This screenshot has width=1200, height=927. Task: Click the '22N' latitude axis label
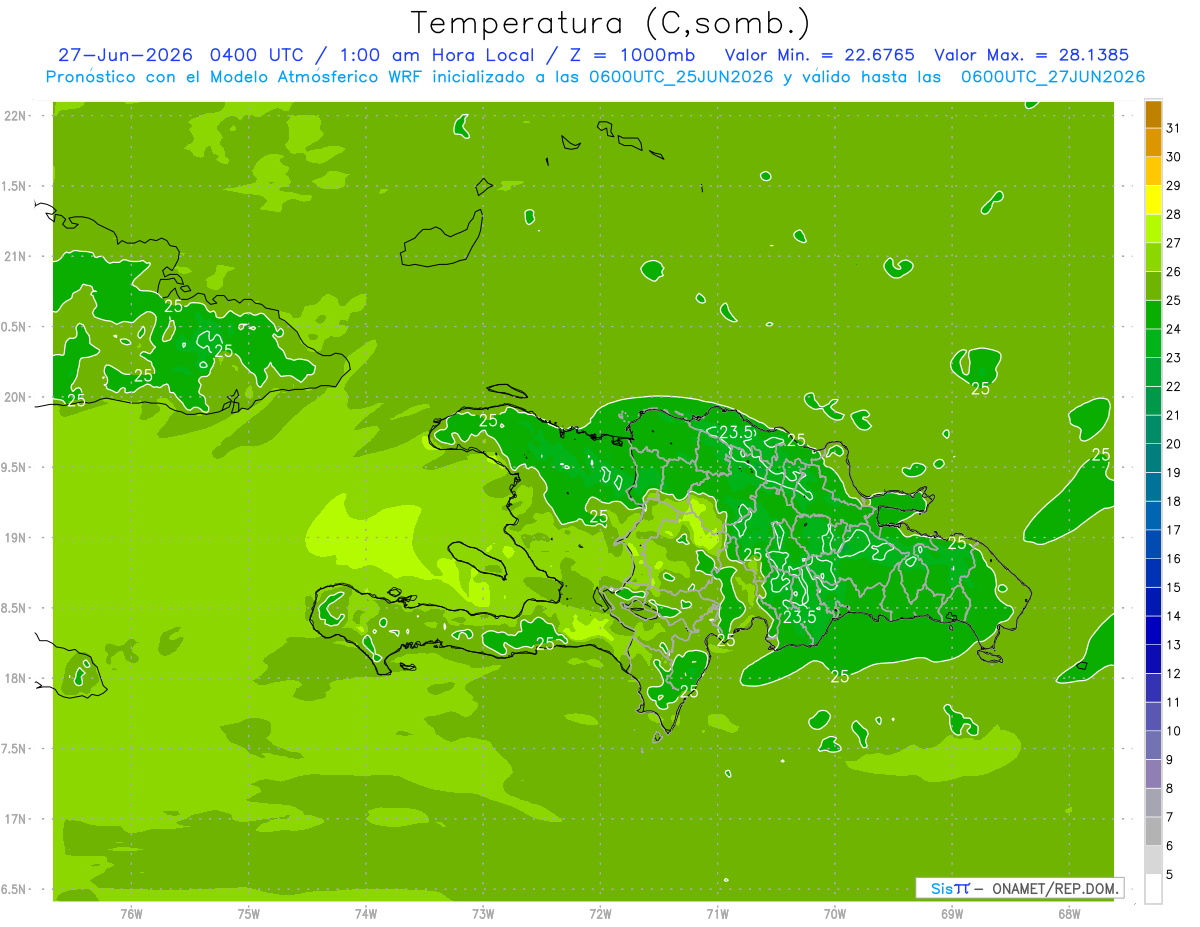pyautogui.click(x=15, y=116)
